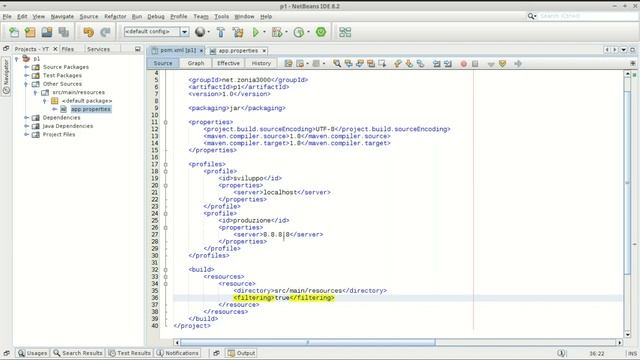Open the Debug Project dropdown arrow
Viewport: 640px width, 360px height.
point(286,32)
